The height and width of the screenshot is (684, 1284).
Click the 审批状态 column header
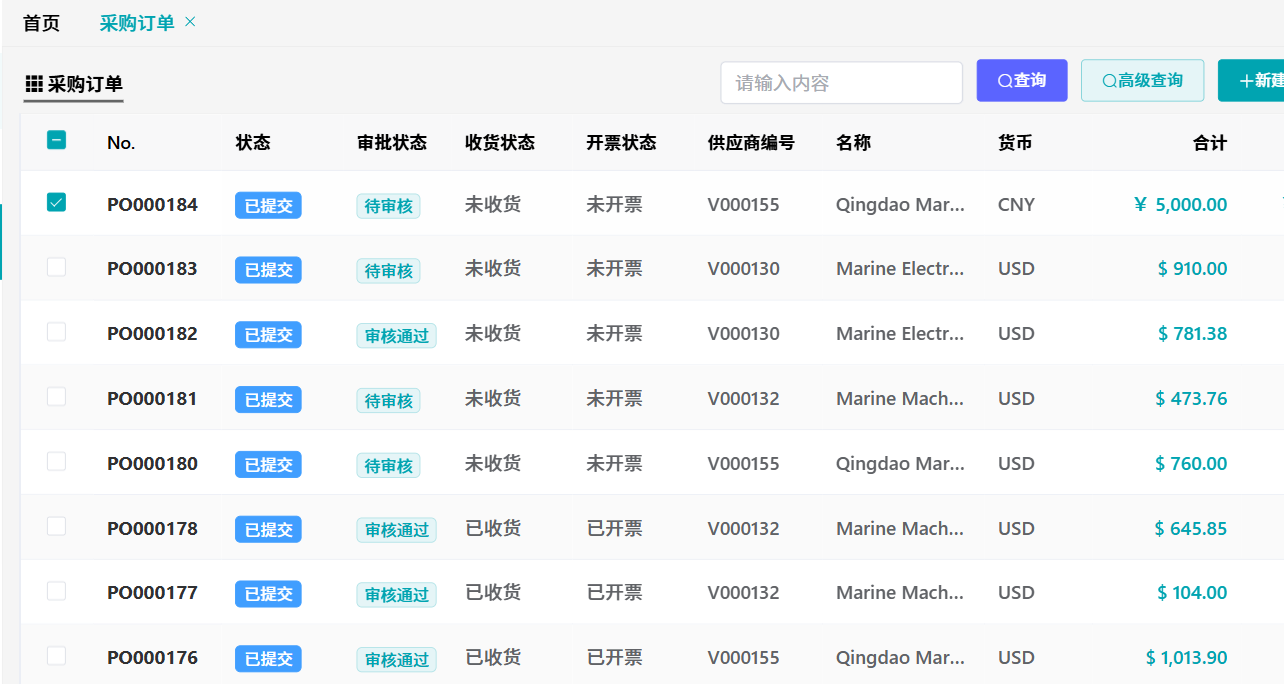pyautogui.click(x=391, y=143)
